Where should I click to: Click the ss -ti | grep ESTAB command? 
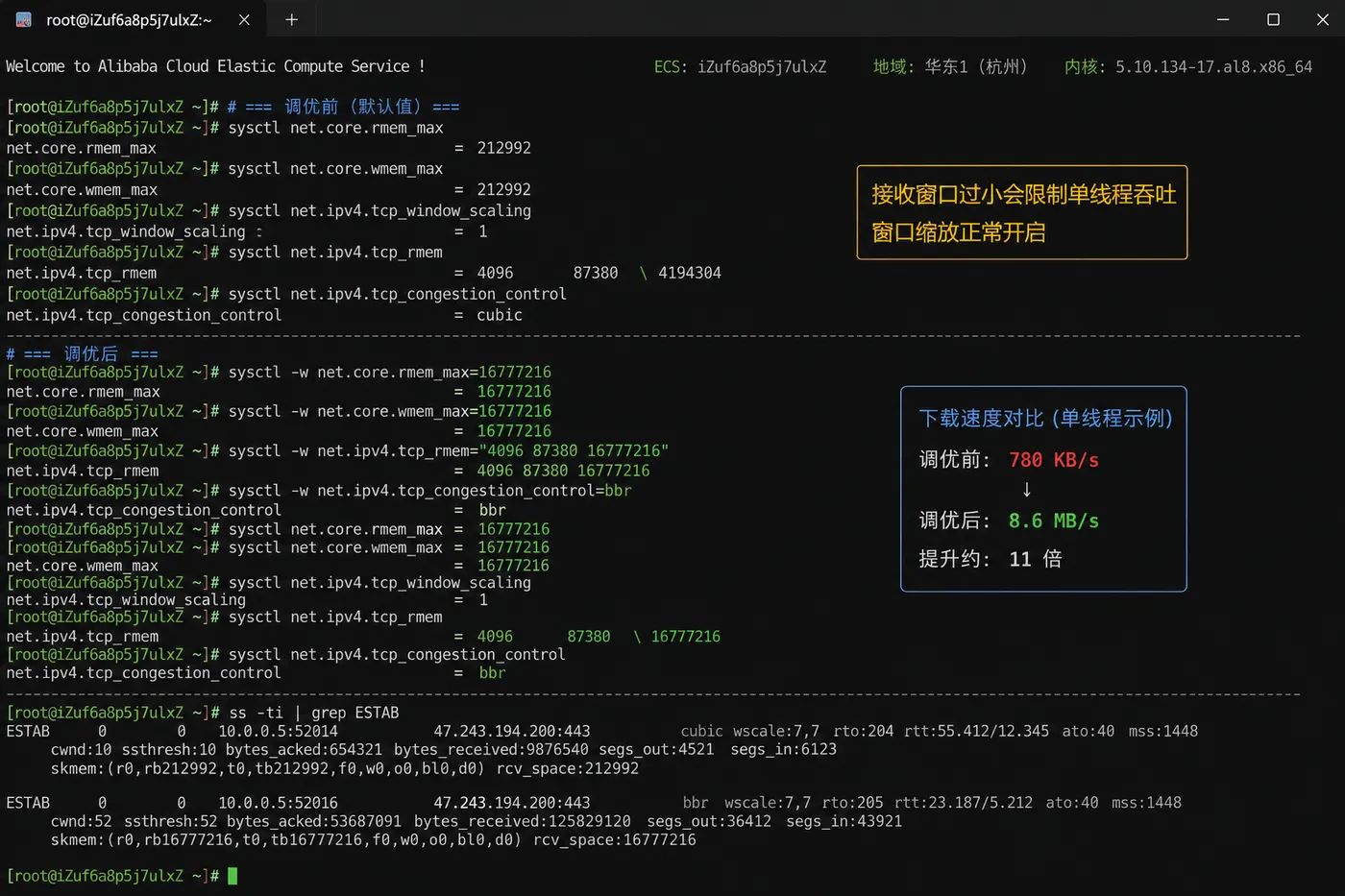313,713
